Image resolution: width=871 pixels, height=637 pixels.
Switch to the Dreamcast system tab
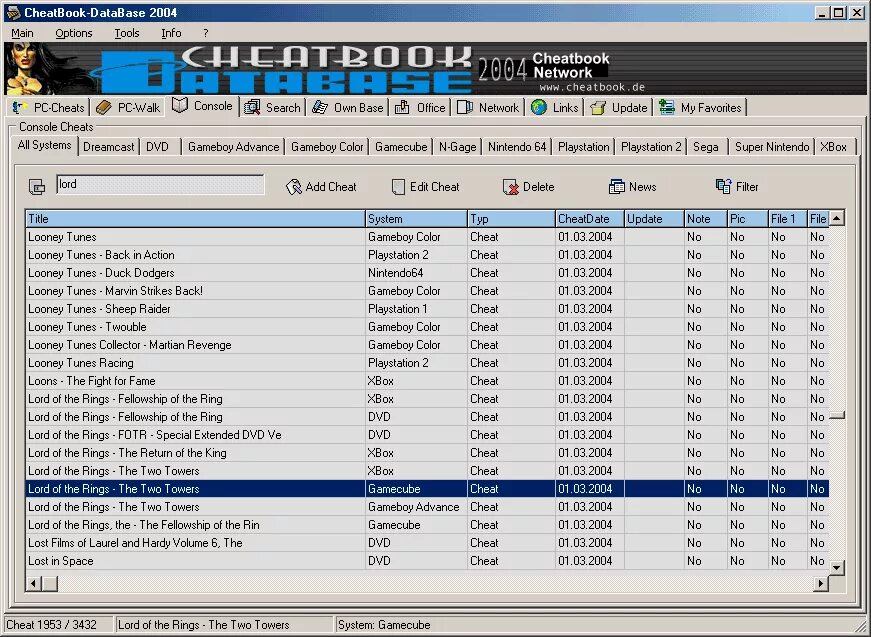pos(109,147)
